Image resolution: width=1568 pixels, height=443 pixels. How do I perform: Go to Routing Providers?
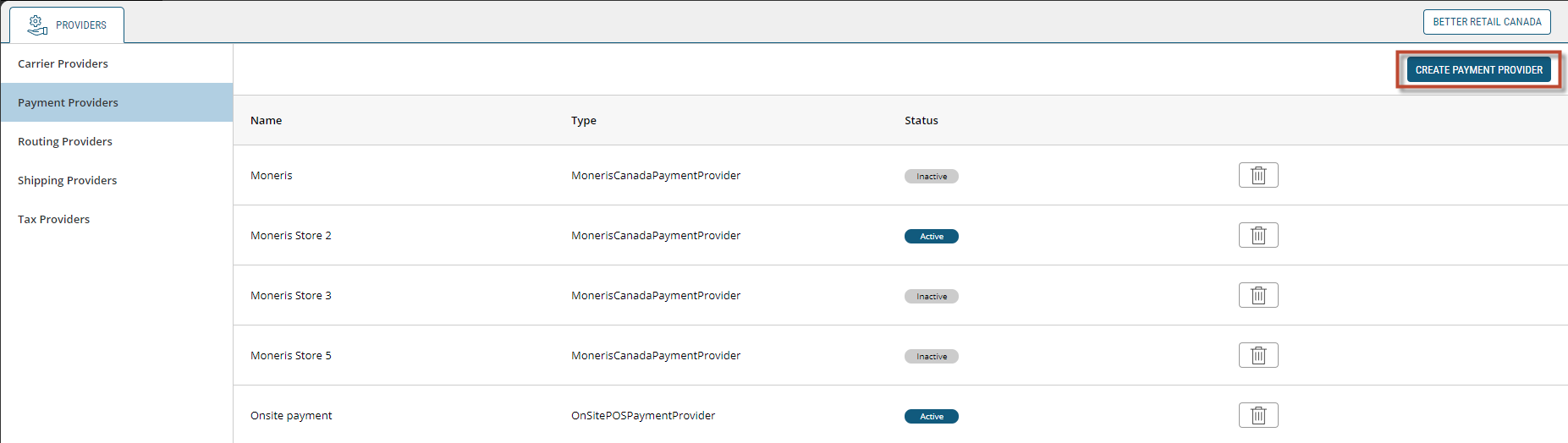(x=65, y=141)
